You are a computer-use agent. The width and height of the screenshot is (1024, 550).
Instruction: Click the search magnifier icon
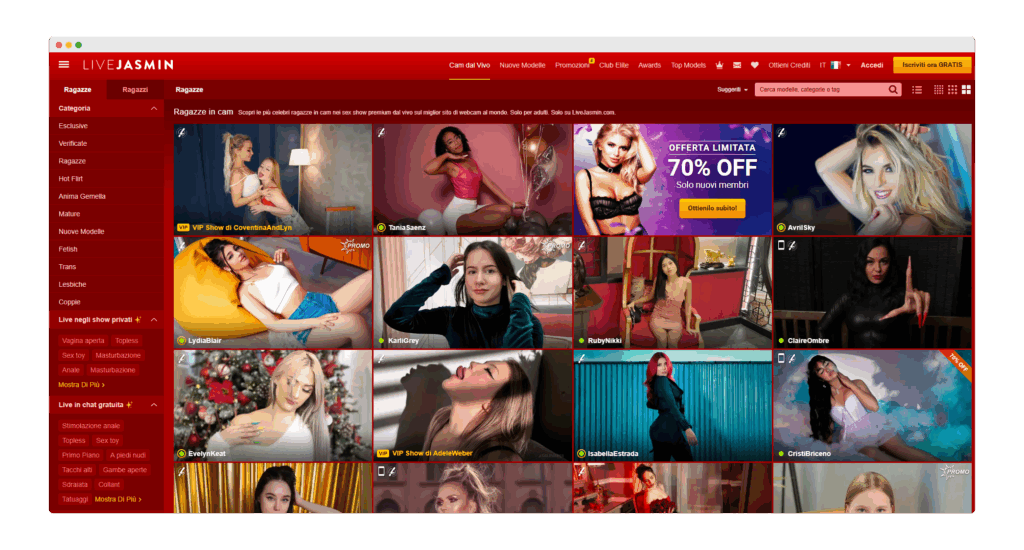[x=893, y=90]
